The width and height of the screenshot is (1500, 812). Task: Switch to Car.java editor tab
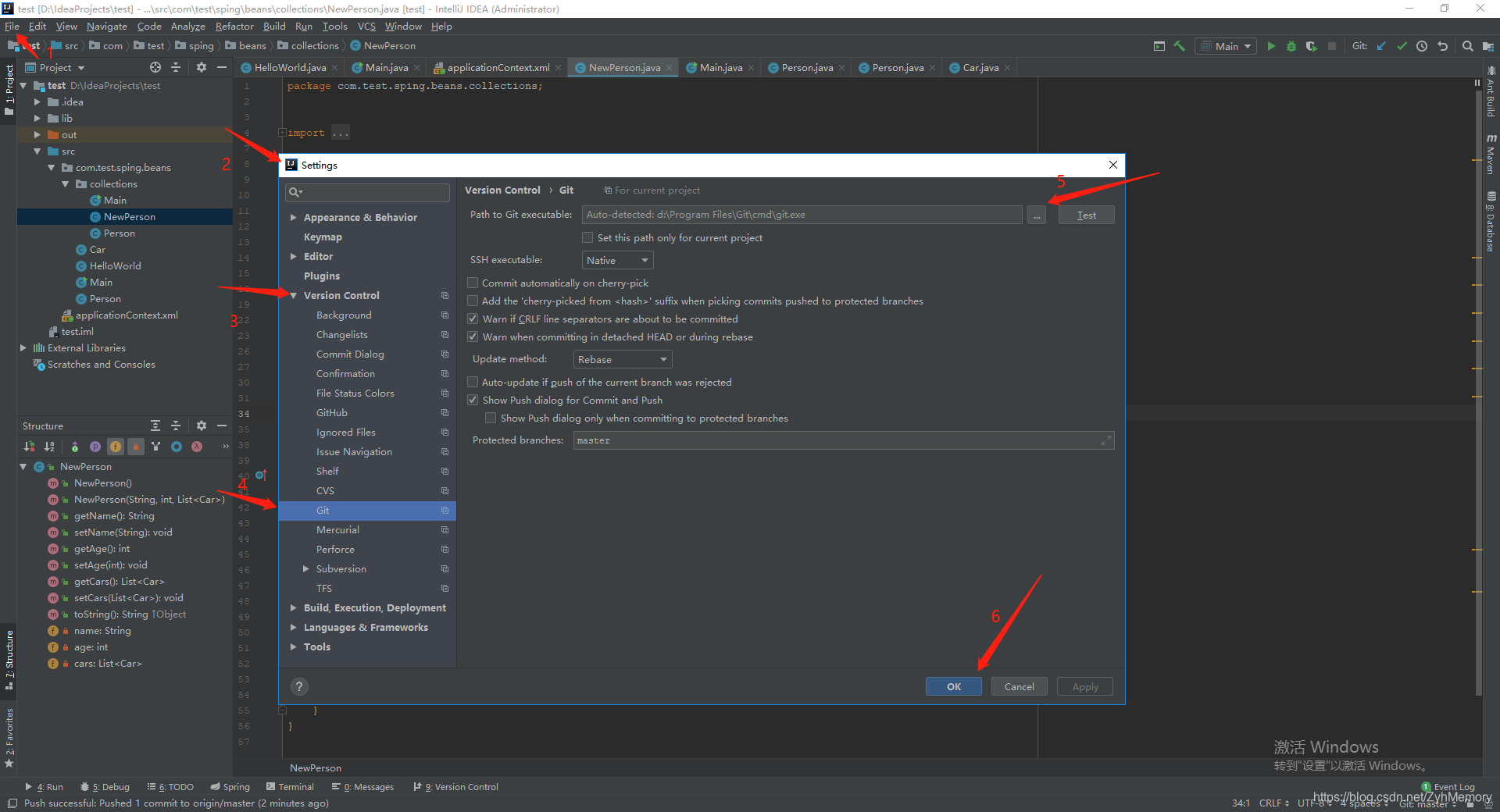click(980, 68)
